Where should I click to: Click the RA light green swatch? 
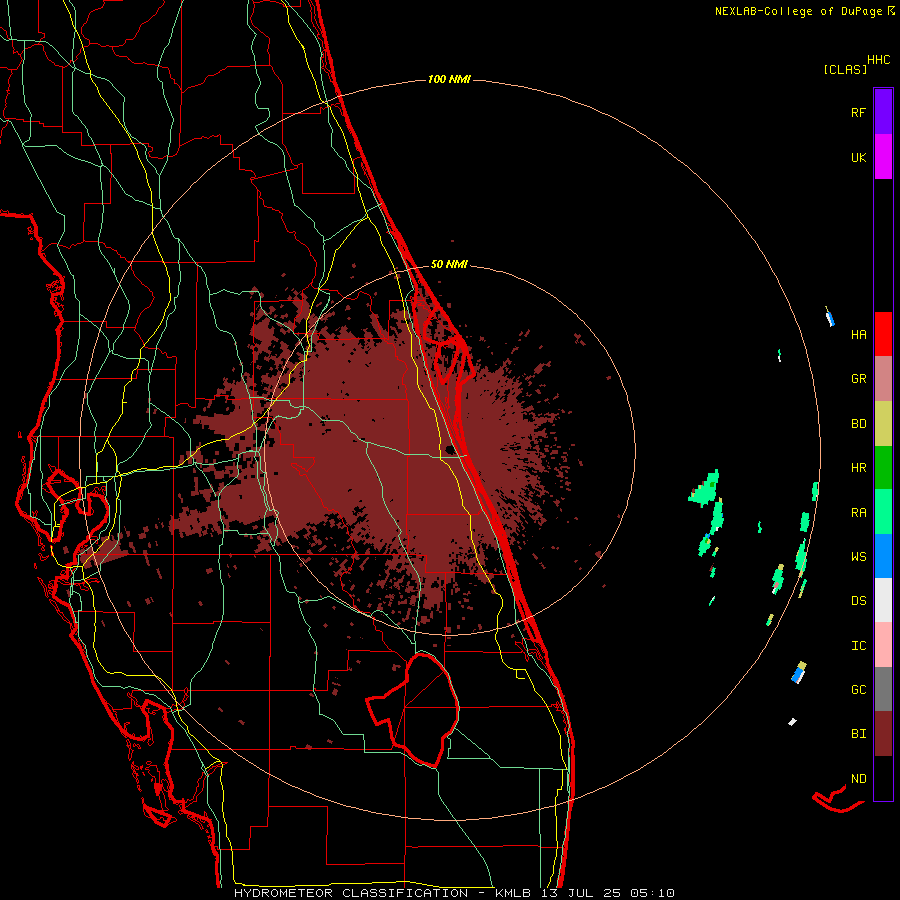click(883, 512)
